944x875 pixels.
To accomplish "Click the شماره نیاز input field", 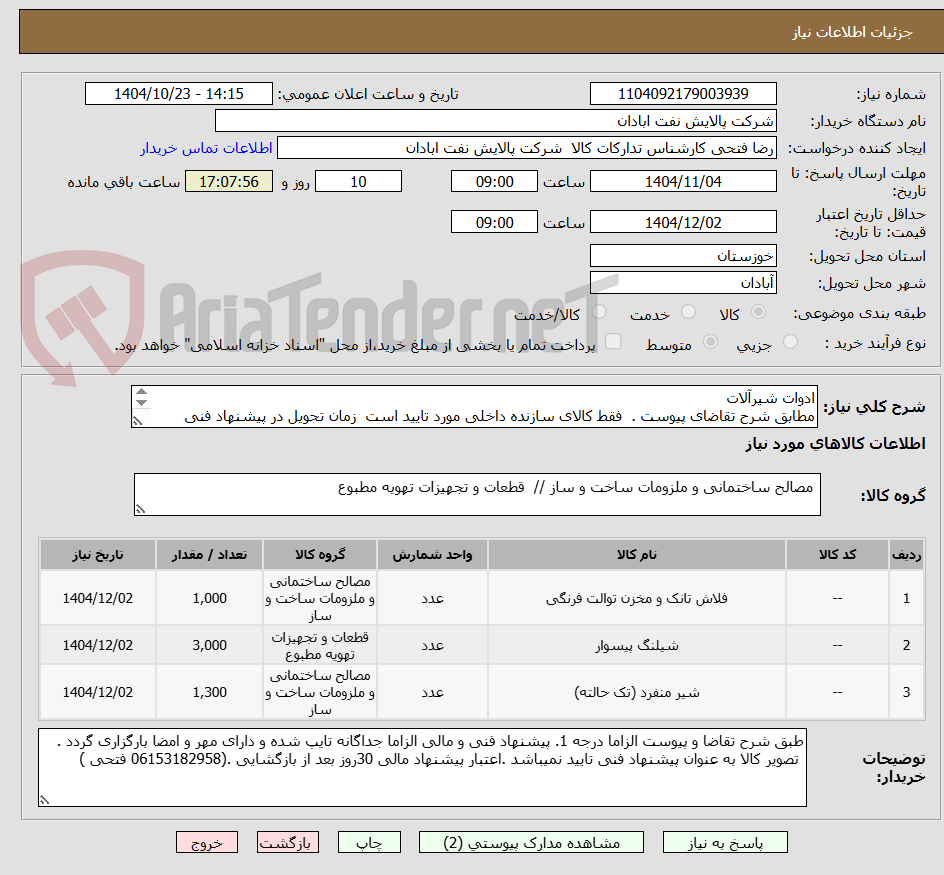I will pyautogui.click(x=683, y=93).
